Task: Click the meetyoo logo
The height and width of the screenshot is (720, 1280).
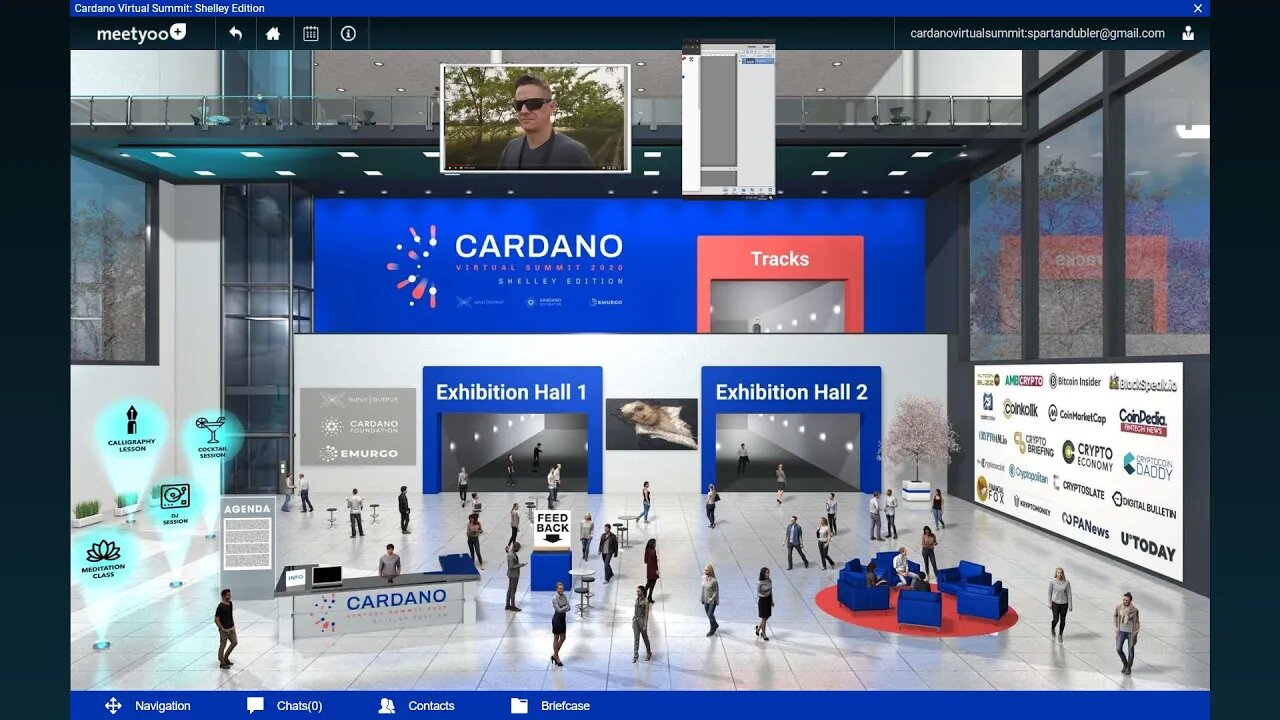Action: click(141, 33)
